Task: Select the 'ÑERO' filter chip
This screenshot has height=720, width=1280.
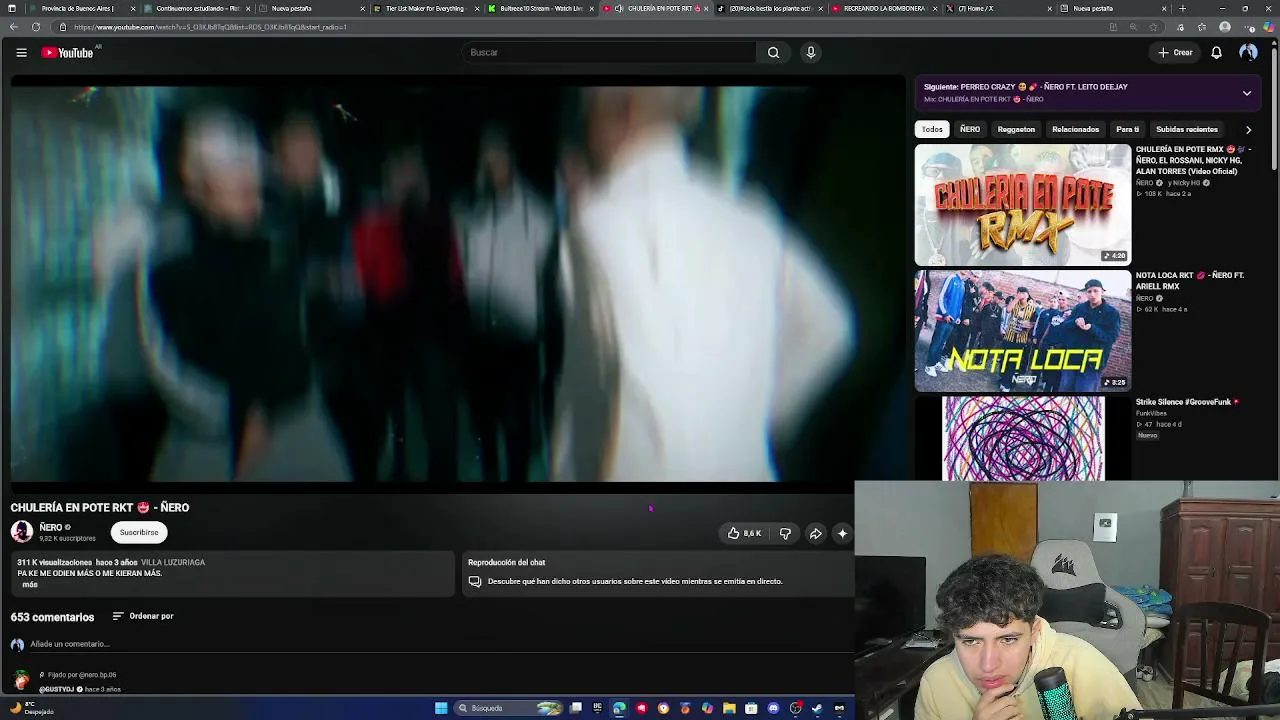Action: pos(970,129)
